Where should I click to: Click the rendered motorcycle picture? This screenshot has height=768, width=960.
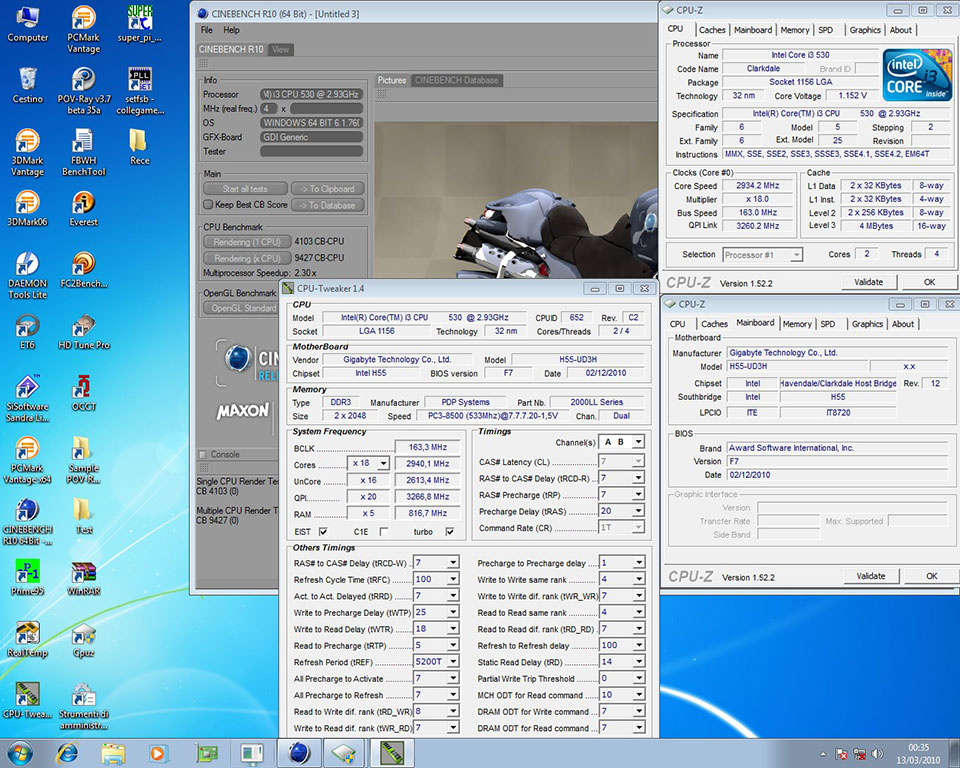[516, 200]
